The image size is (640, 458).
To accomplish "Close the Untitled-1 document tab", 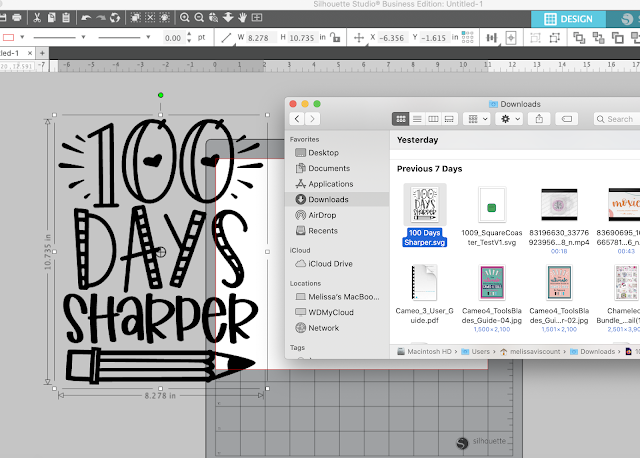I will pyautogui.click(x=30, y=53).
